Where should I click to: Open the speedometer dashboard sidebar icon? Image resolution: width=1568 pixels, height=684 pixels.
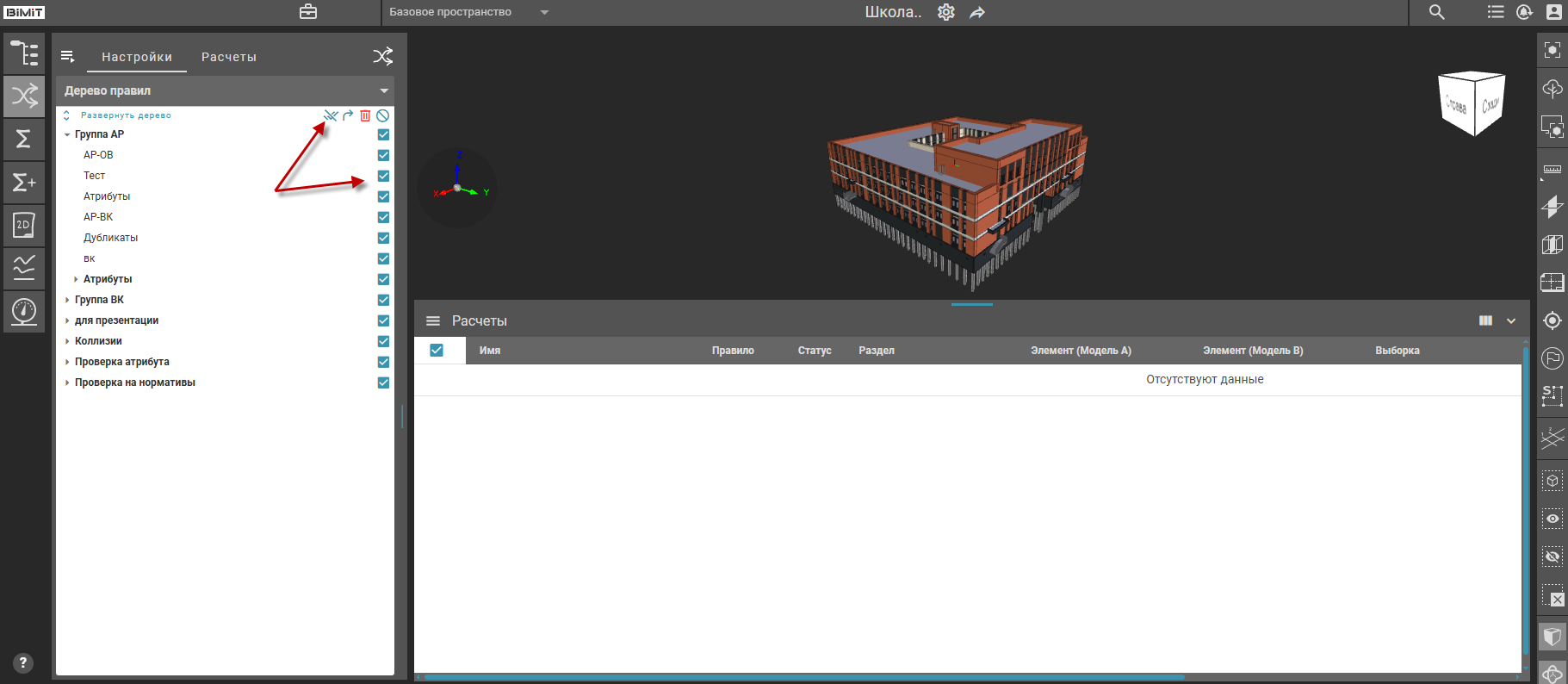pos(24,311)
